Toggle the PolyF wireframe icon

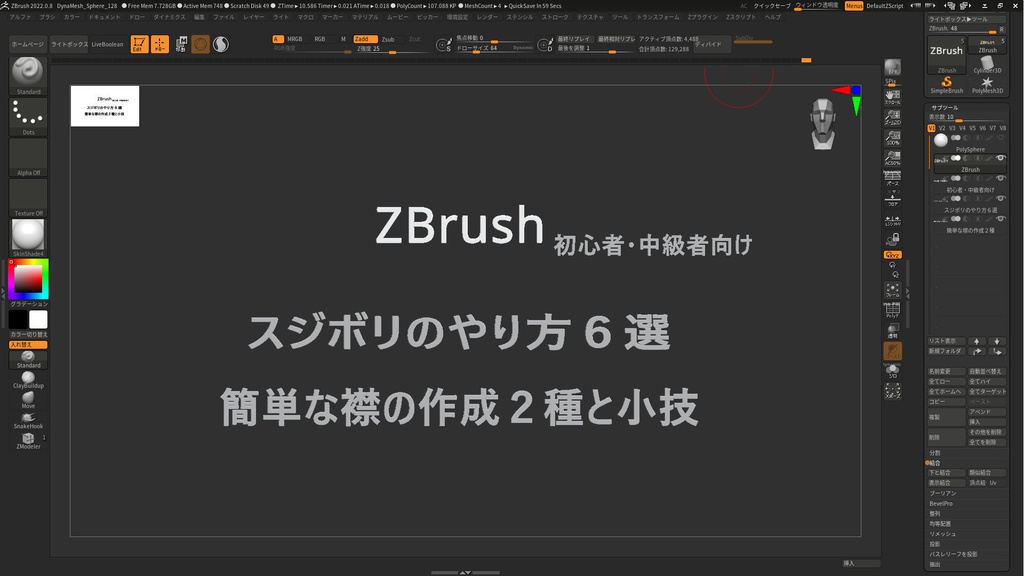point(892,310)
